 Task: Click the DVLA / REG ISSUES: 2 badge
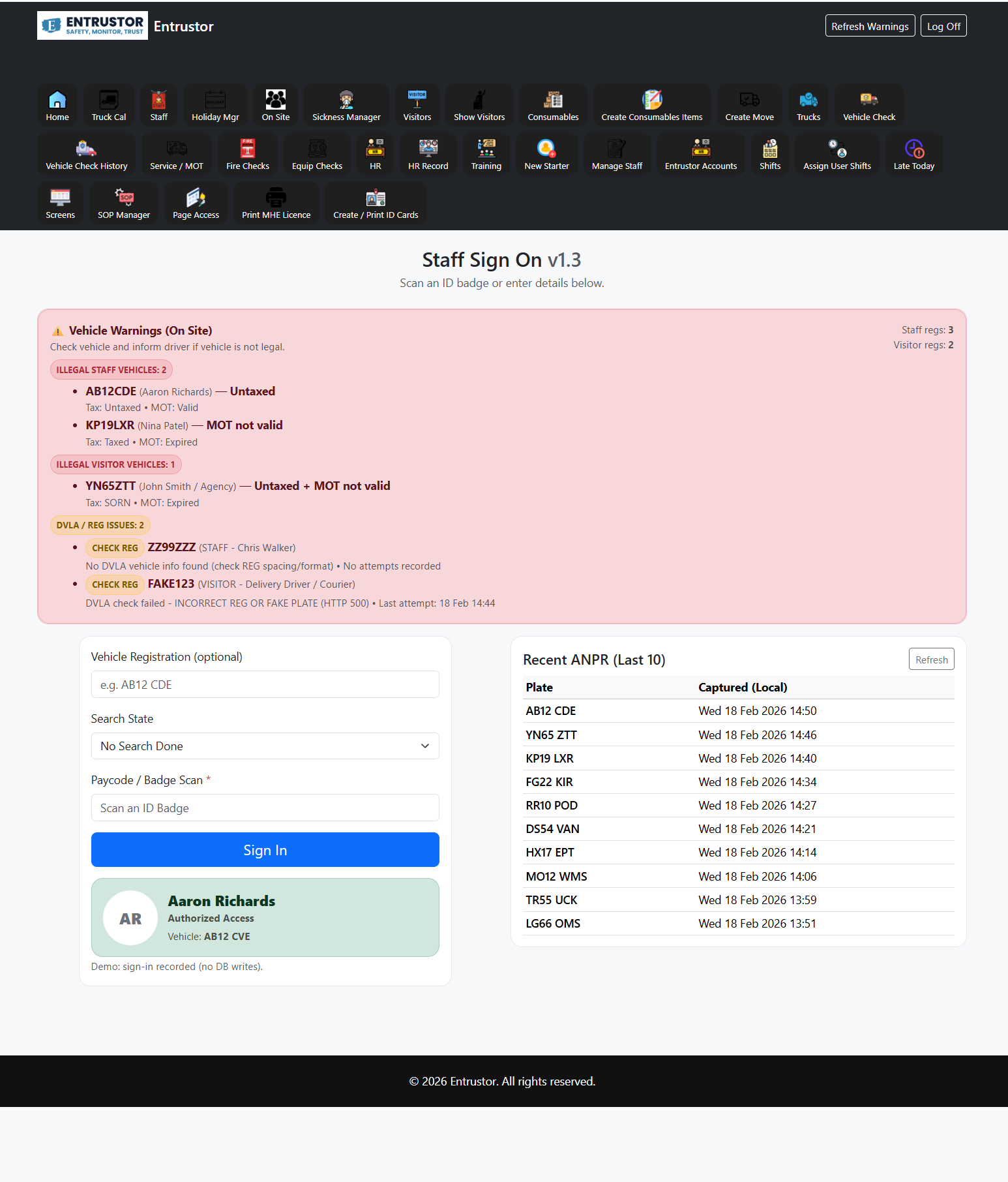pyautogui.click(x=100, y=525)
